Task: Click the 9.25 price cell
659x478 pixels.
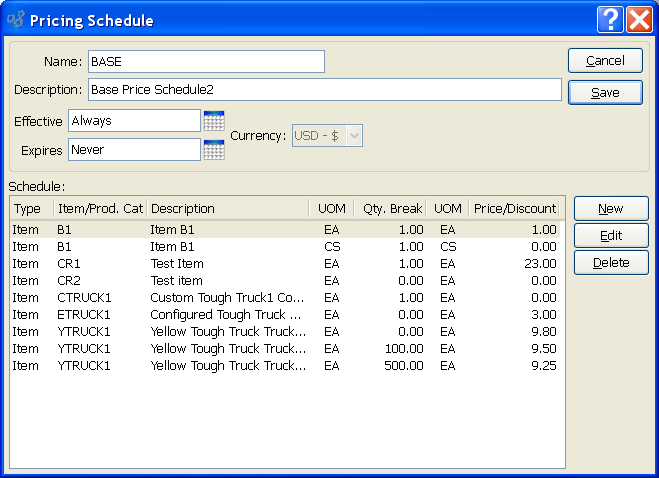Action: click(543, 366)
